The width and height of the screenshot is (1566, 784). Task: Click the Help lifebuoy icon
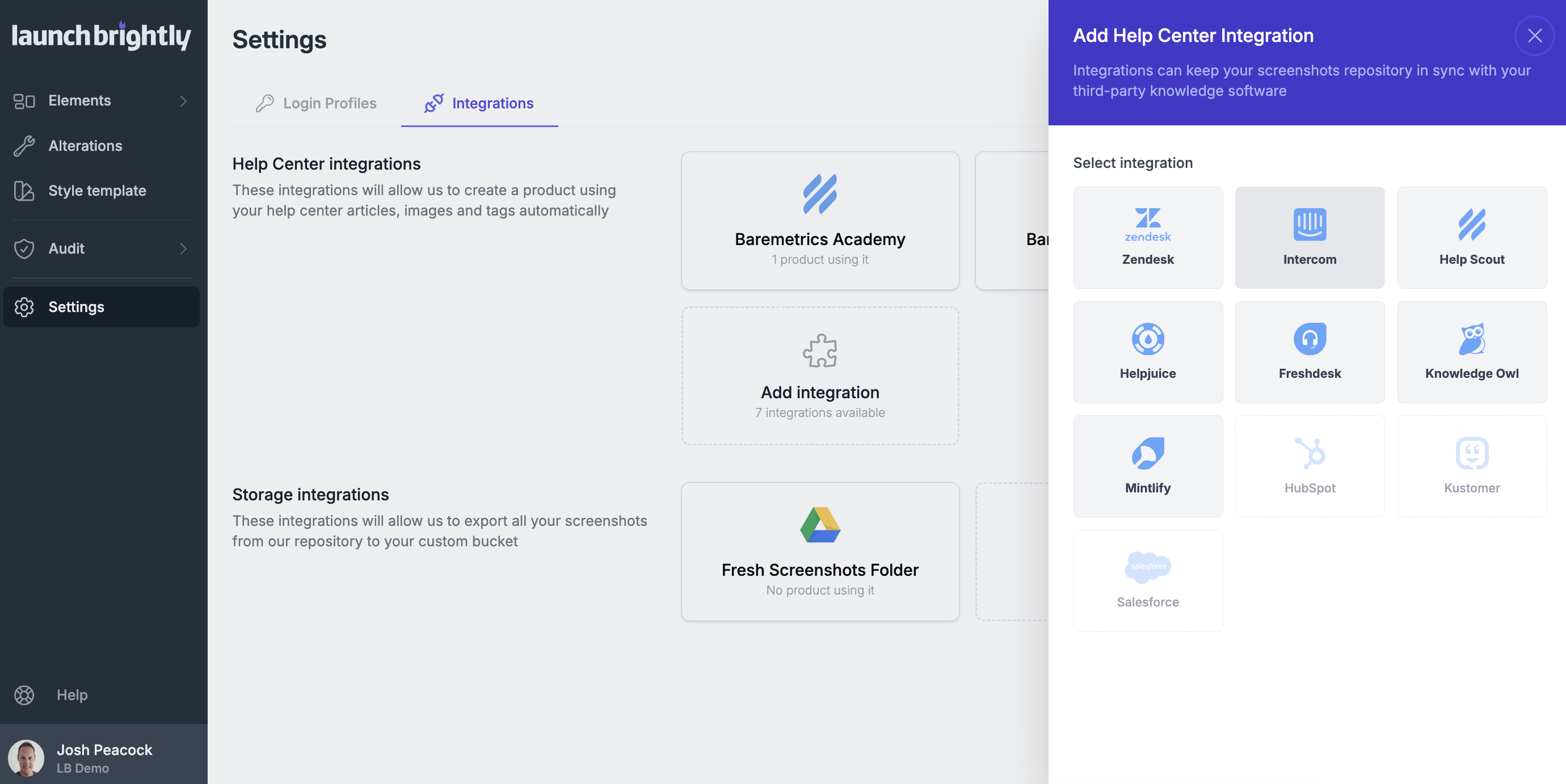coord(24,695)
